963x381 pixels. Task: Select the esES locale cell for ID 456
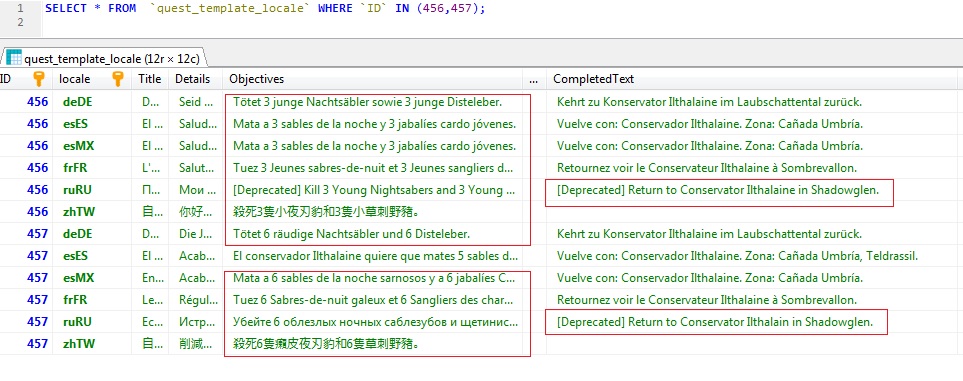coord(93,124)
